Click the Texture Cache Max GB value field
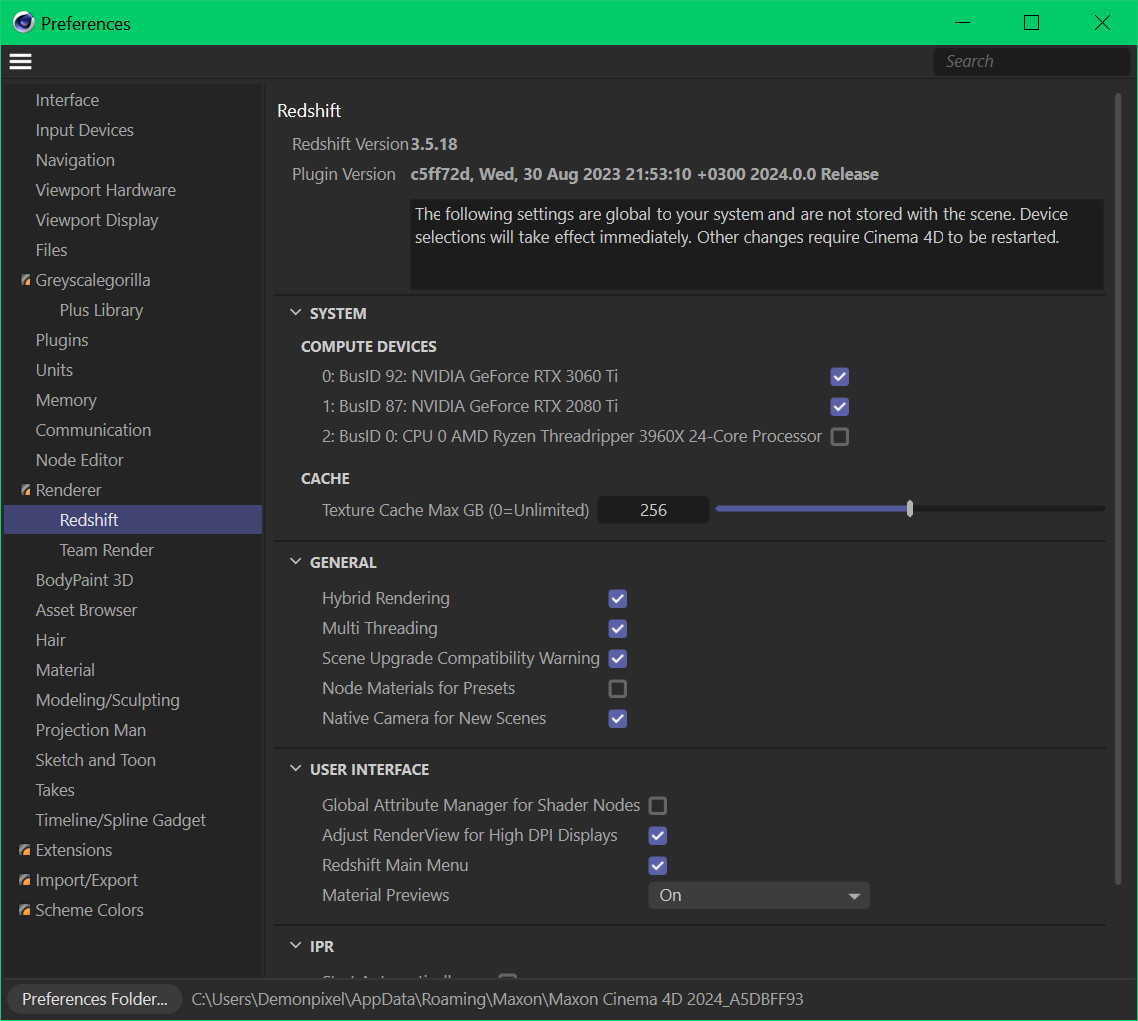 653,510
